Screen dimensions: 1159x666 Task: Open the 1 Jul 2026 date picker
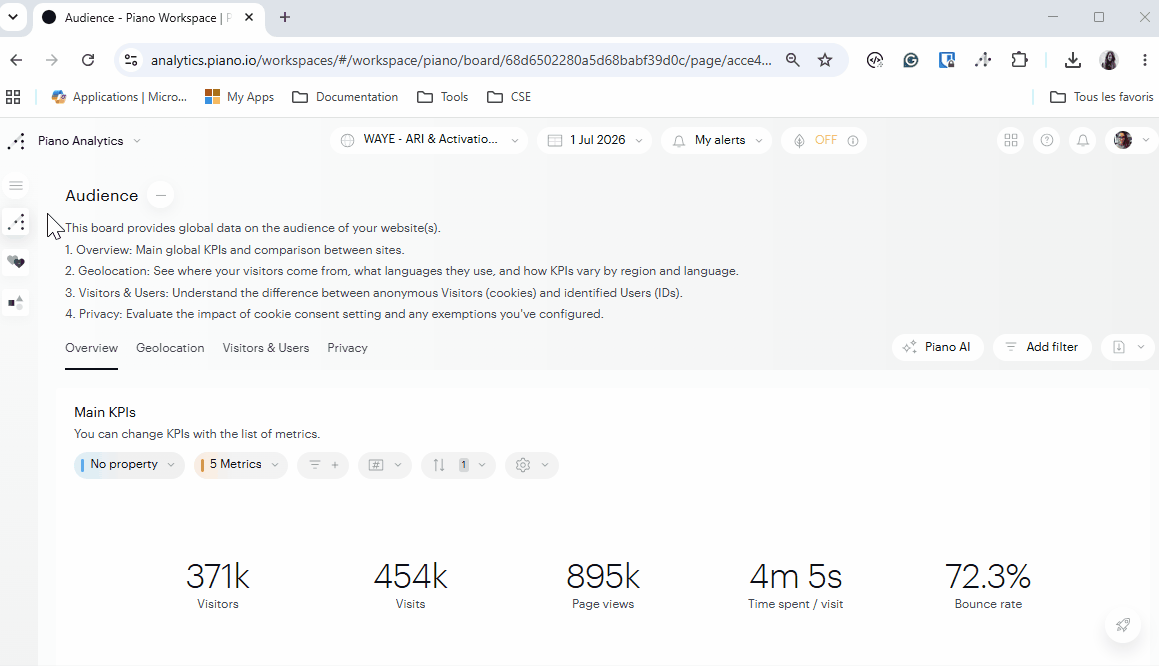tap(595, 140)
